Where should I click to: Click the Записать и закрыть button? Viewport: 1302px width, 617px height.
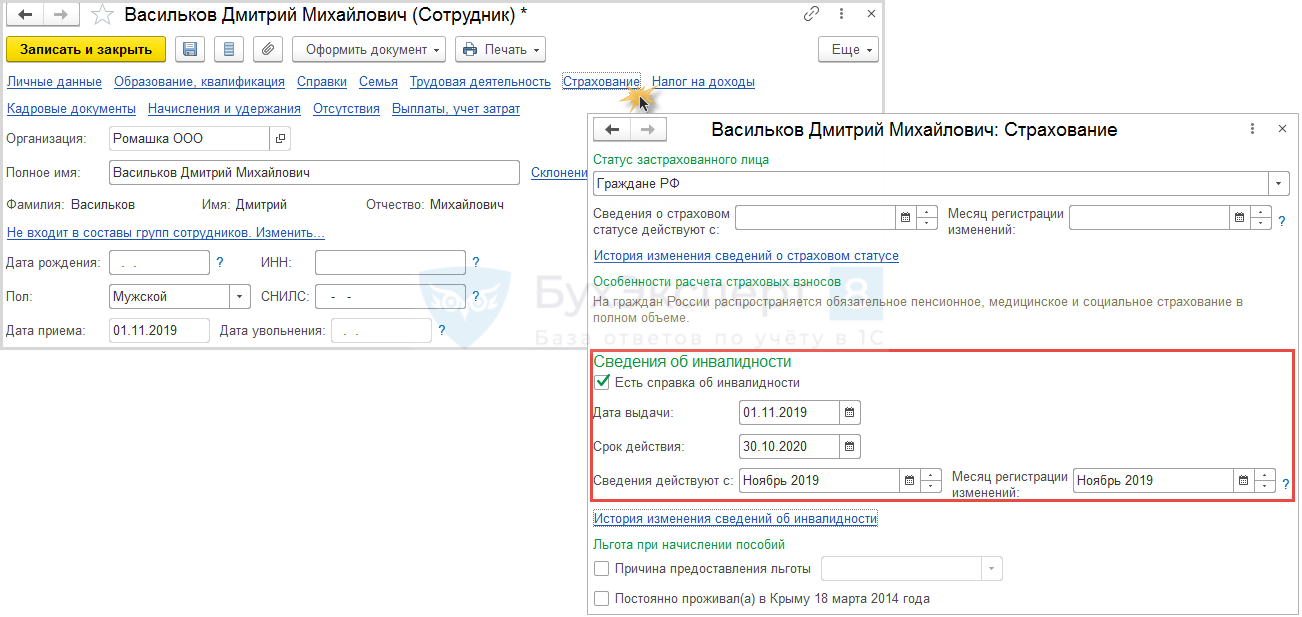click(86, 49)
